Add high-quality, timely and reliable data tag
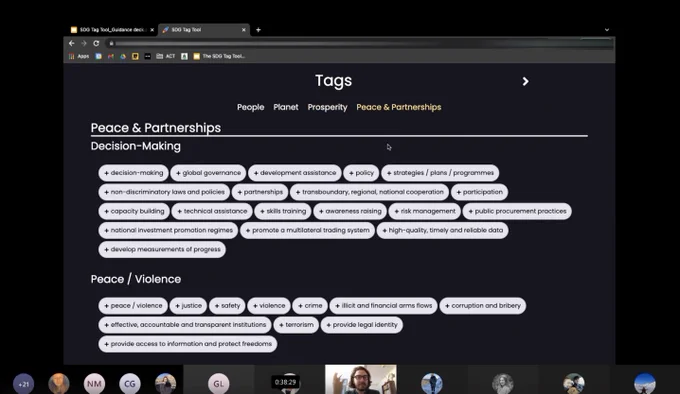680x394 pixels. tap(442, 230)
